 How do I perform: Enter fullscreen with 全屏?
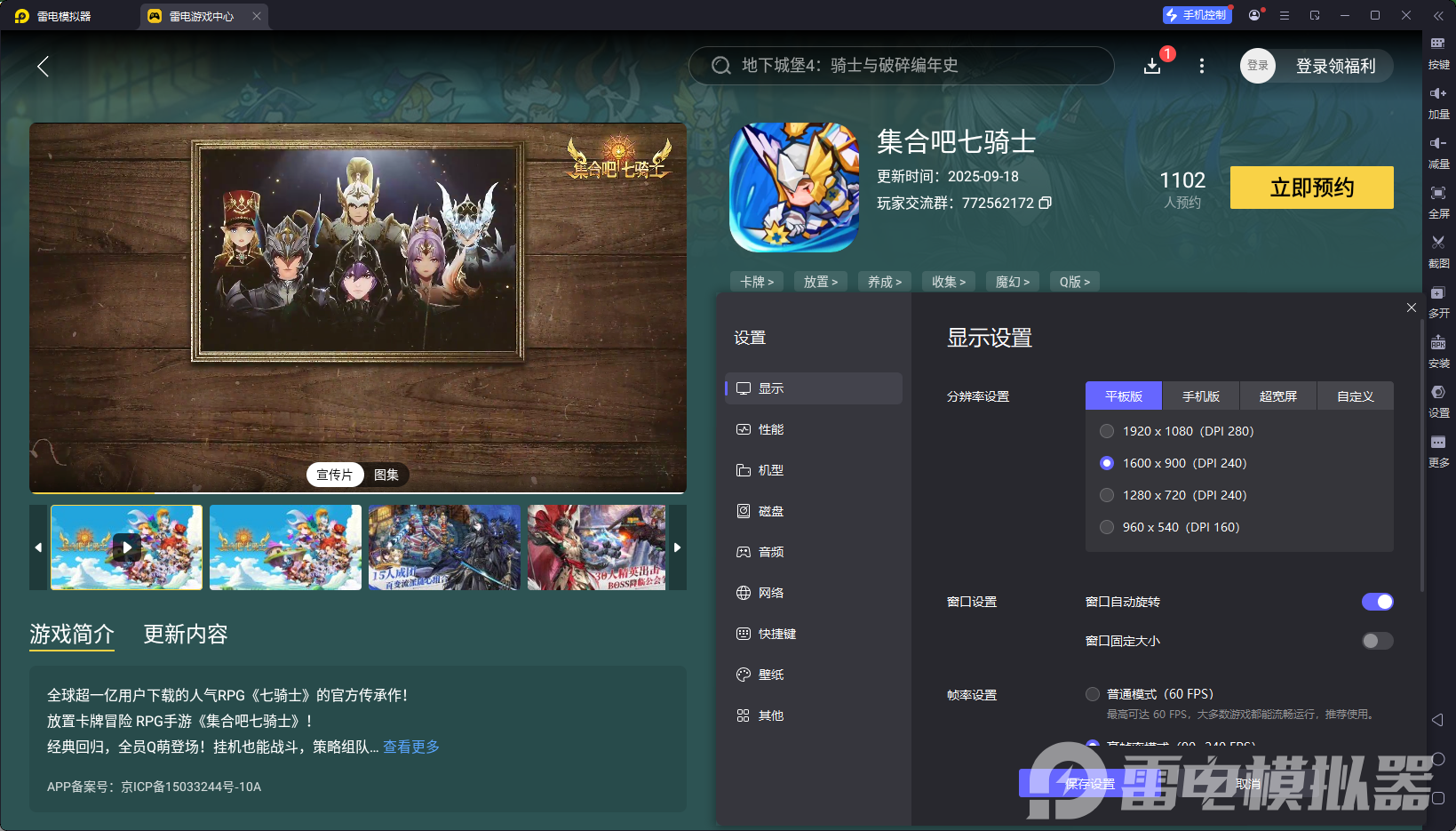coord(1438,203)
